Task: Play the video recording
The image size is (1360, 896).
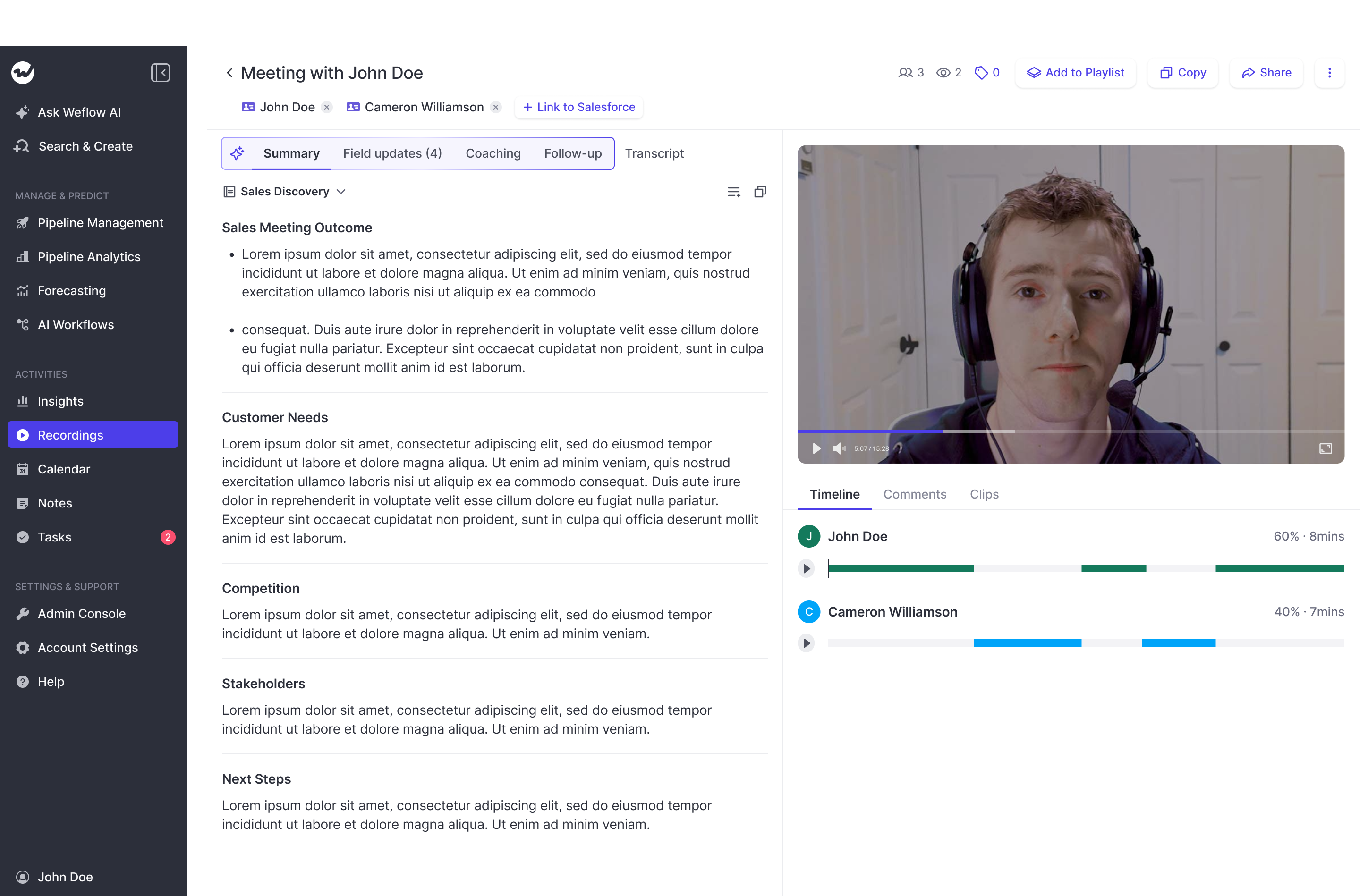Action: [x=816, y=448]
